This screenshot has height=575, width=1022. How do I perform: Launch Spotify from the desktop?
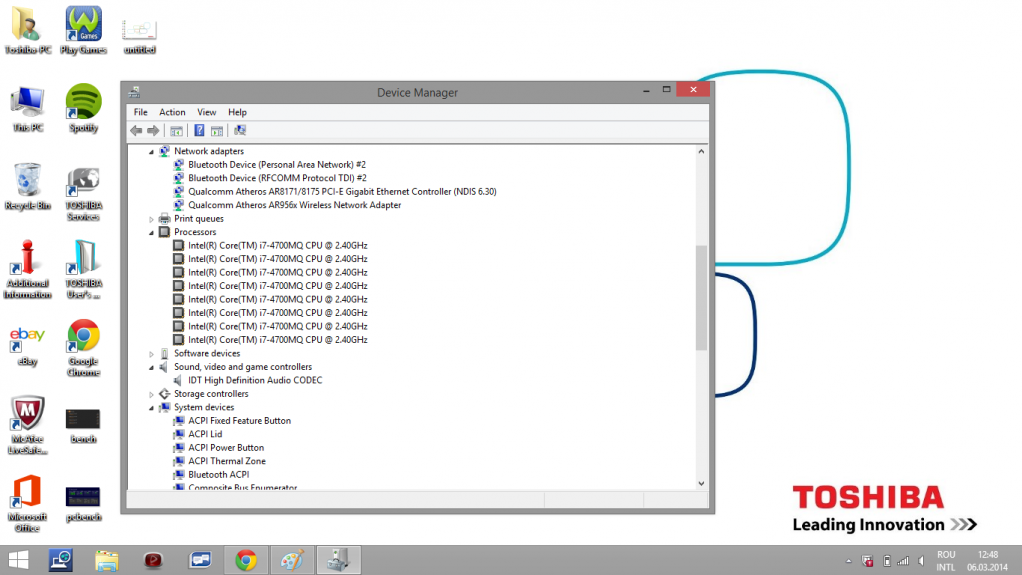(83, 108)
